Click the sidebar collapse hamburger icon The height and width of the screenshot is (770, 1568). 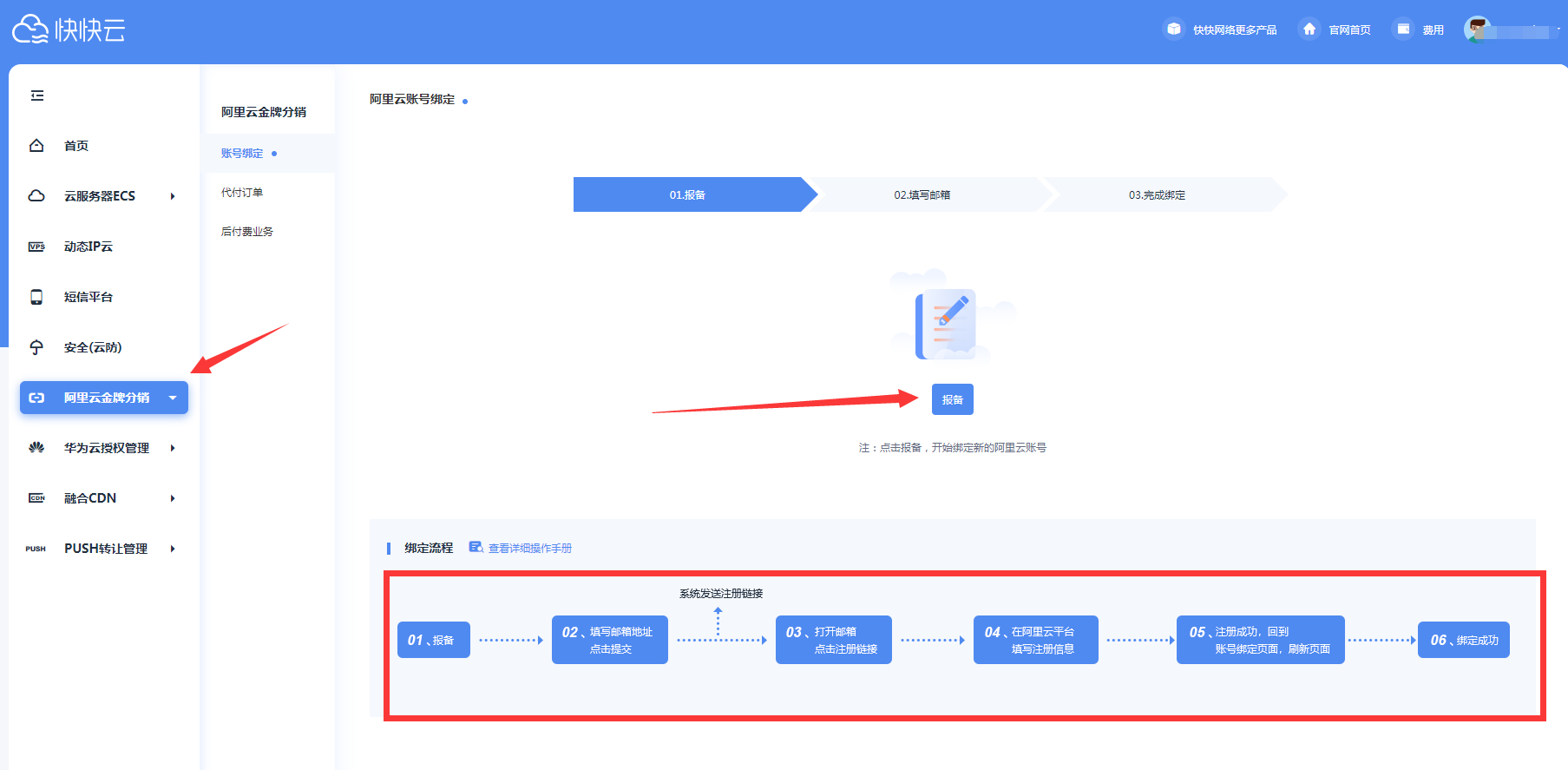37,95
